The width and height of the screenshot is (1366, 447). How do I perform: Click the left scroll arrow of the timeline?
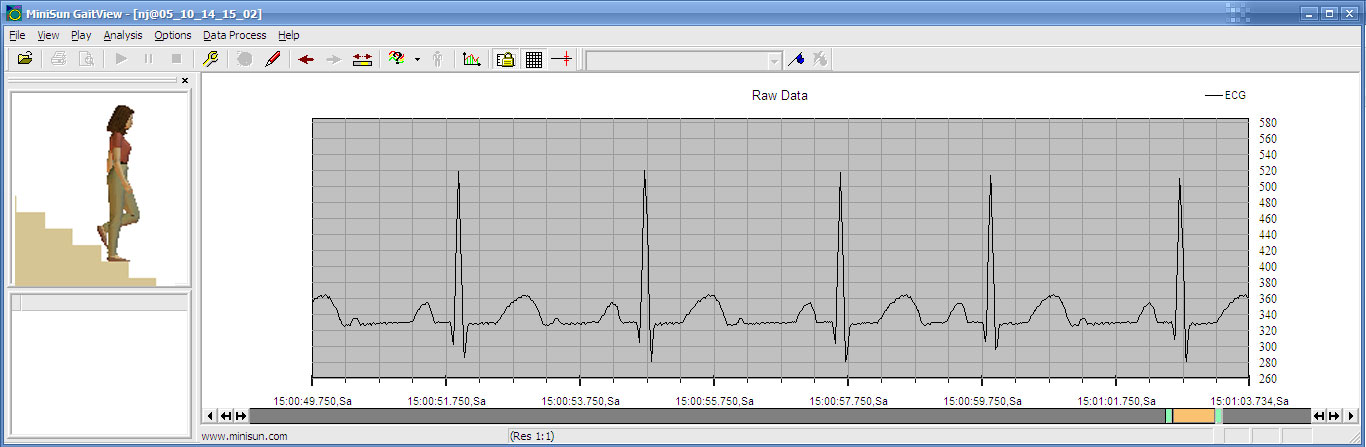tap(209, 416)
